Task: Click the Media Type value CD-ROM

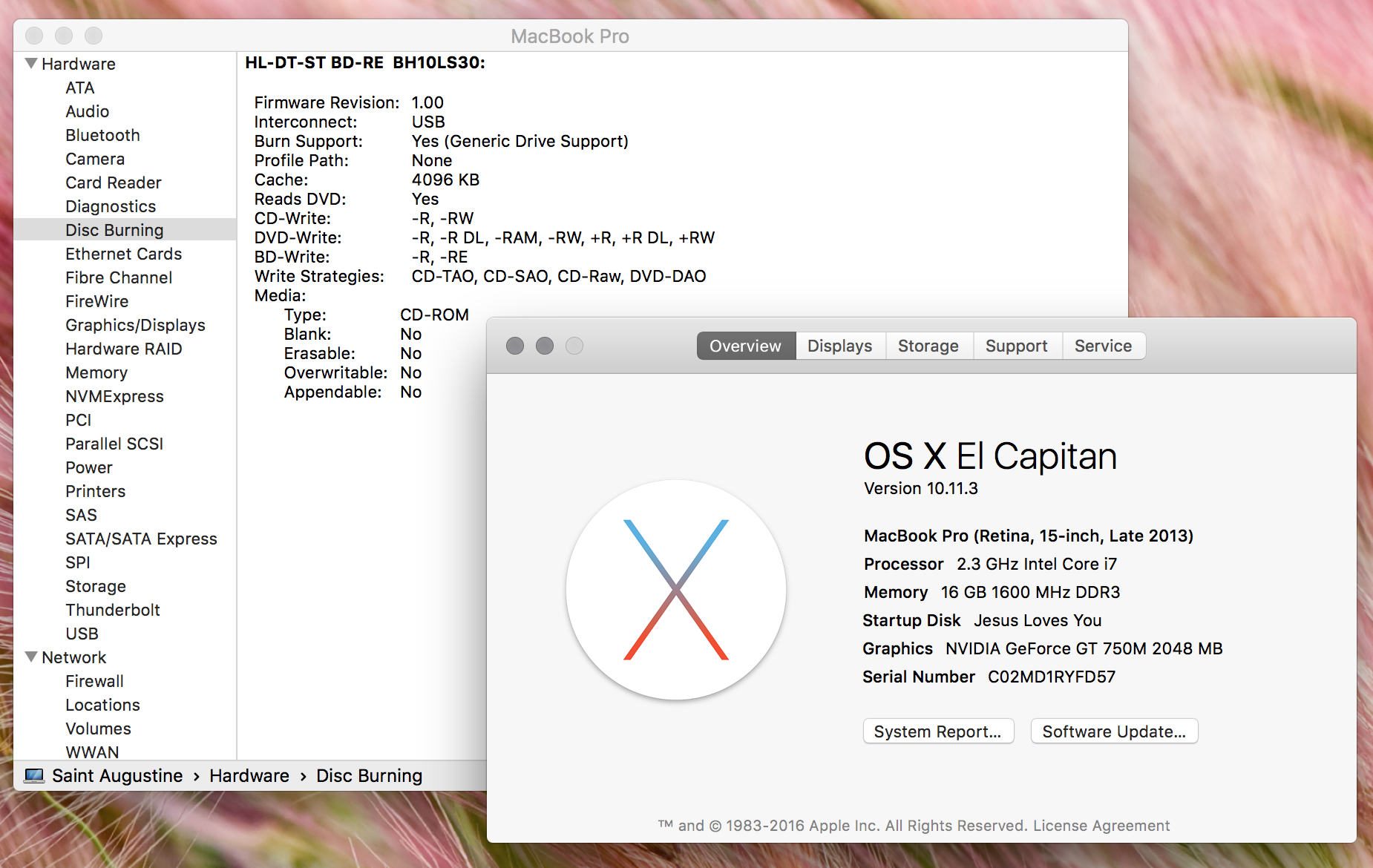Action: [x=435, y=315]
